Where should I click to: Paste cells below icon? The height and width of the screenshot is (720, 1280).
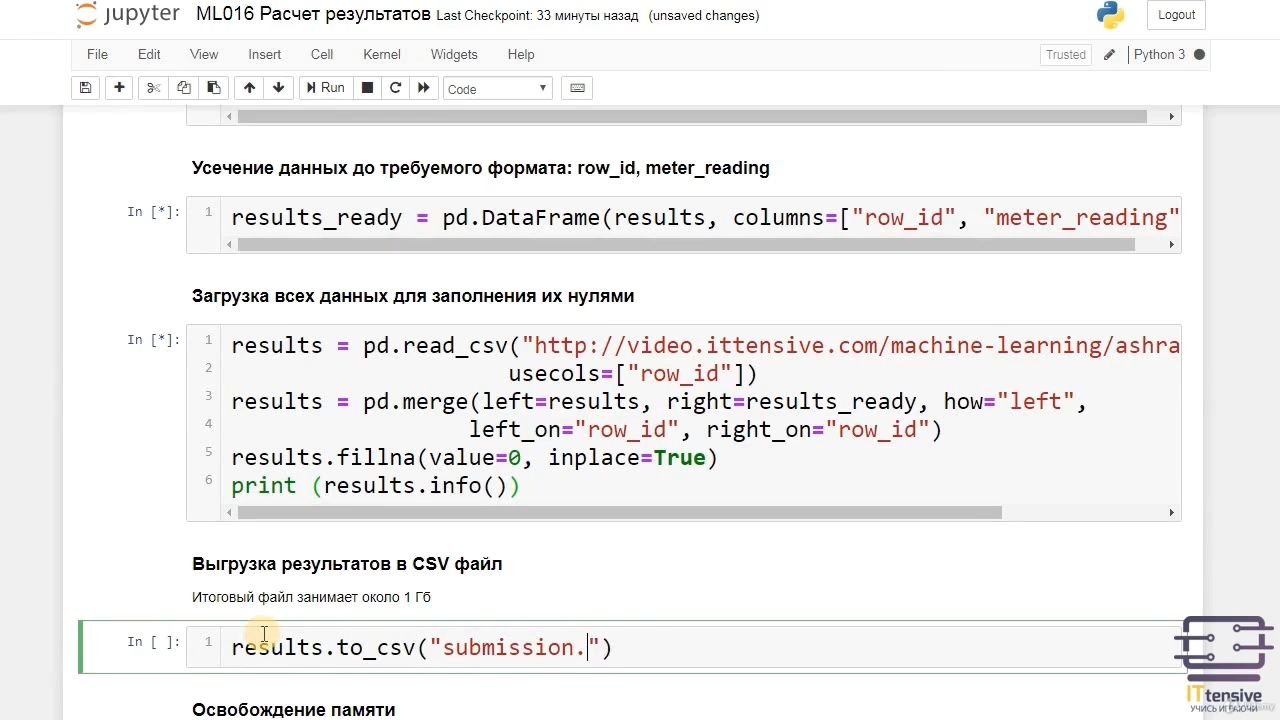click(213, 88)
